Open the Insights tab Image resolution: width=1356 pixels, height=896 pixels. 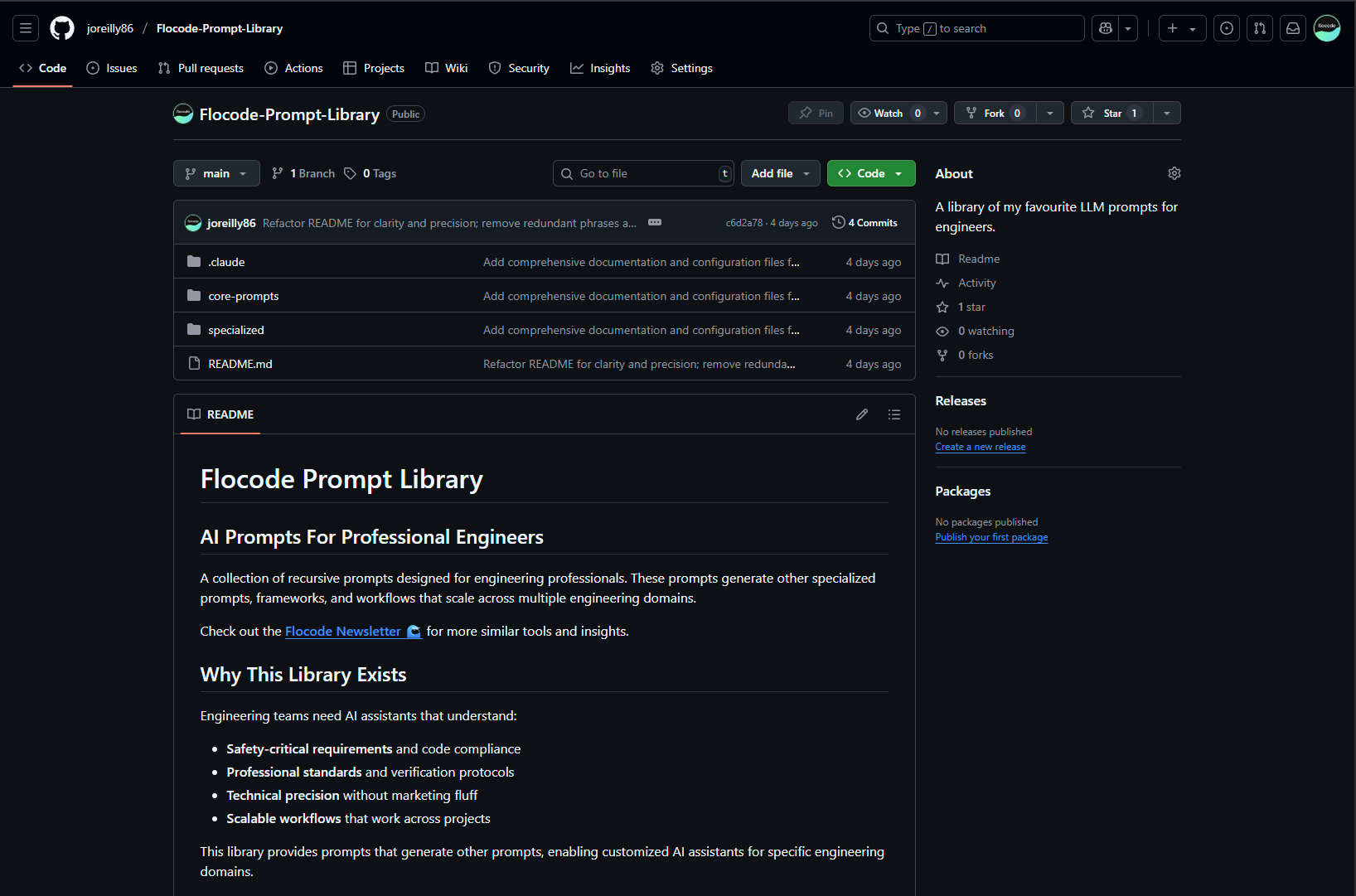click(x=600, y=68)
